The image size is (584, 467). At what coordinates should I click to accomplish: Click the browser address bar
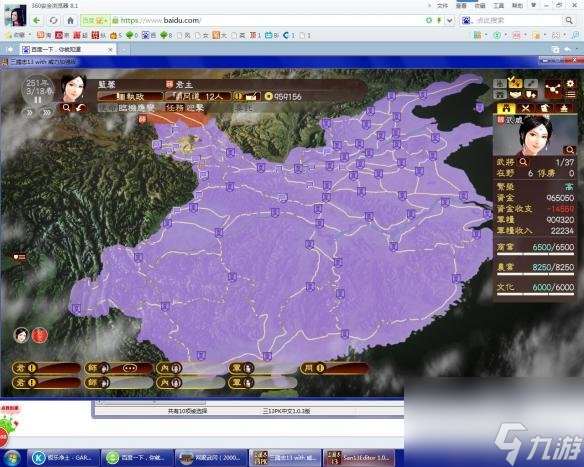[268, 20]
